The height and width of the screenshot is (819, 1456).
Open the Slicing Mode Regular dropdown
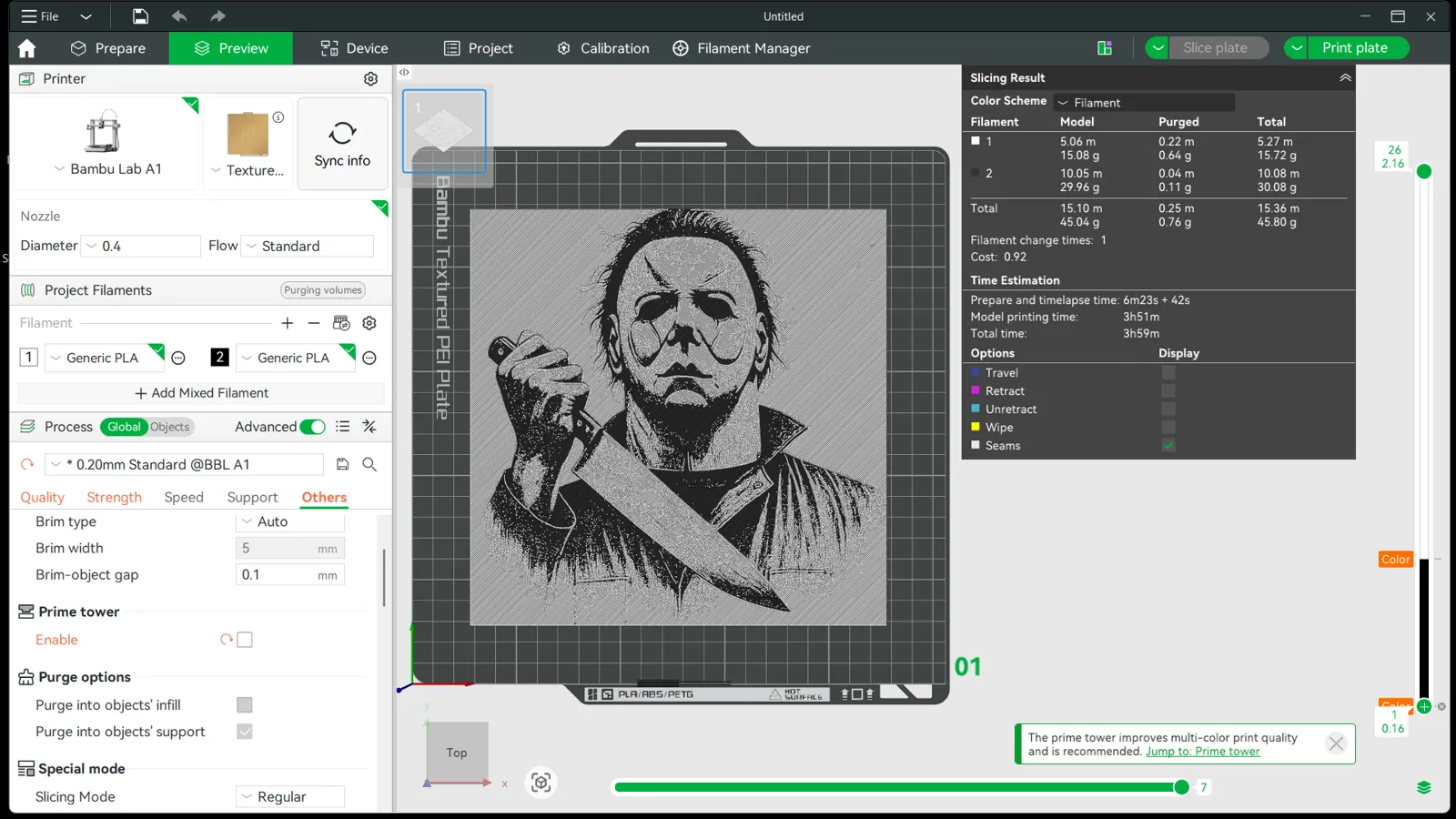pos(290,797)
